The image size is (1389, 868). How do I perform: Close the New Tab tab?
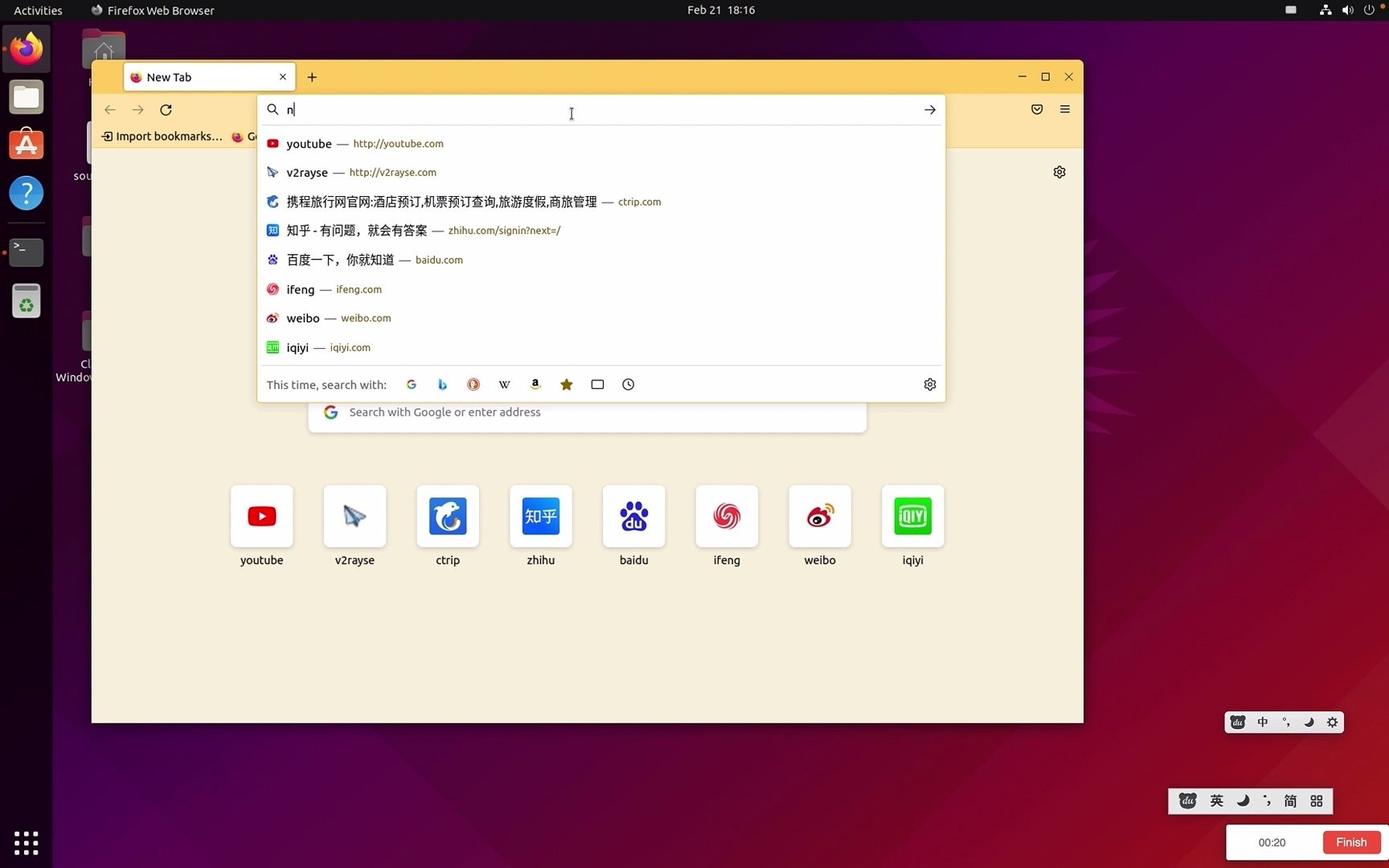pyautogui.click(x=283, y=77)
